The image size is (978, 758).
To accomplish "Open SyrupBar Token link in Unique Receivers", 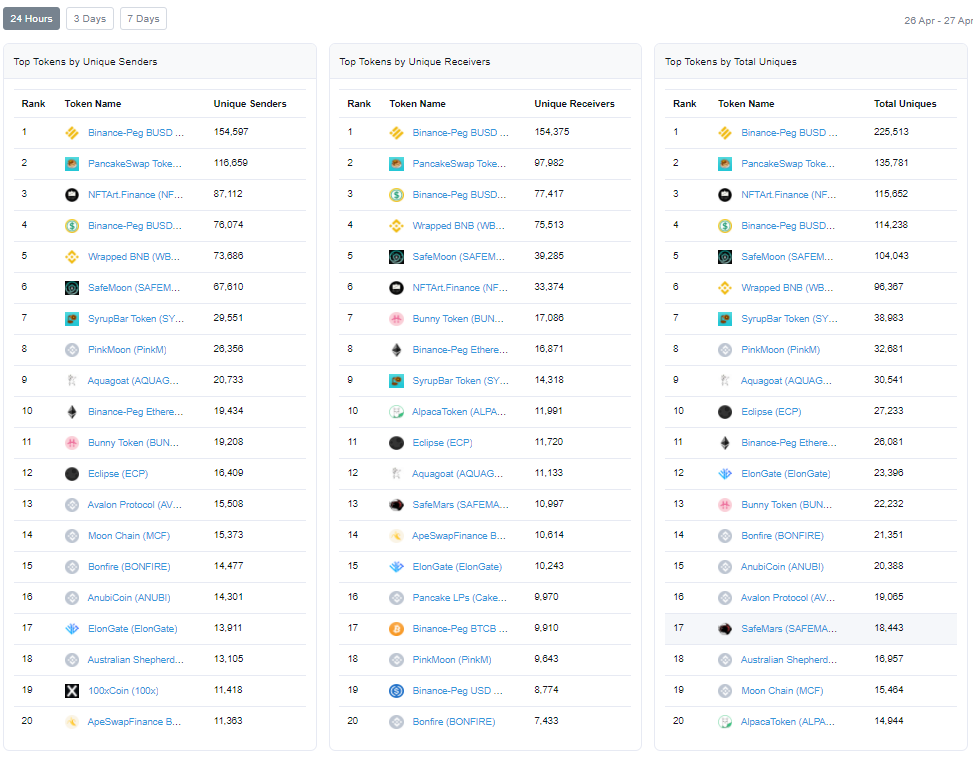I will (460, 381).
